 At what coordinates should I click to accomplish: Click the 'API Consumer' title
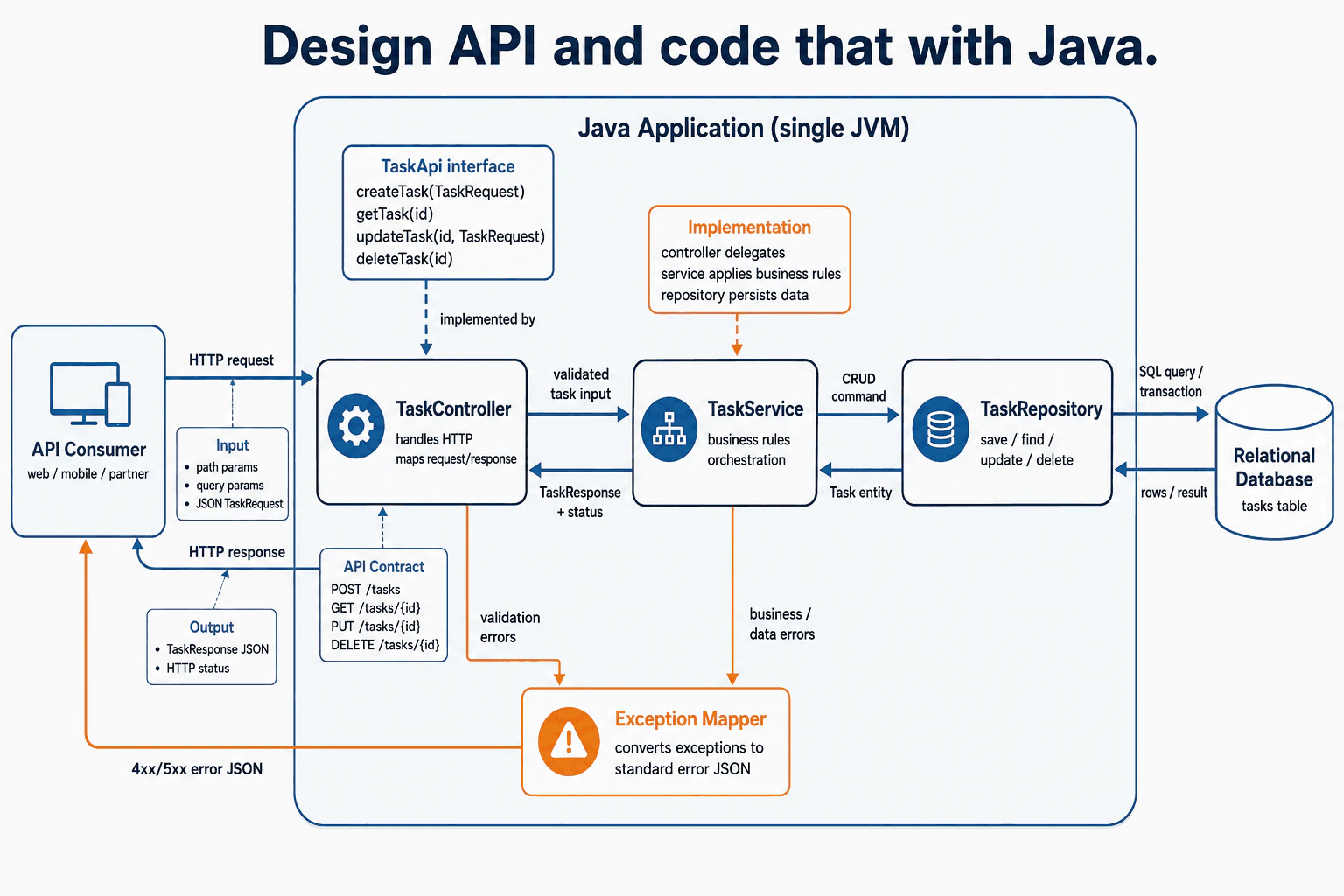[89, 450]
